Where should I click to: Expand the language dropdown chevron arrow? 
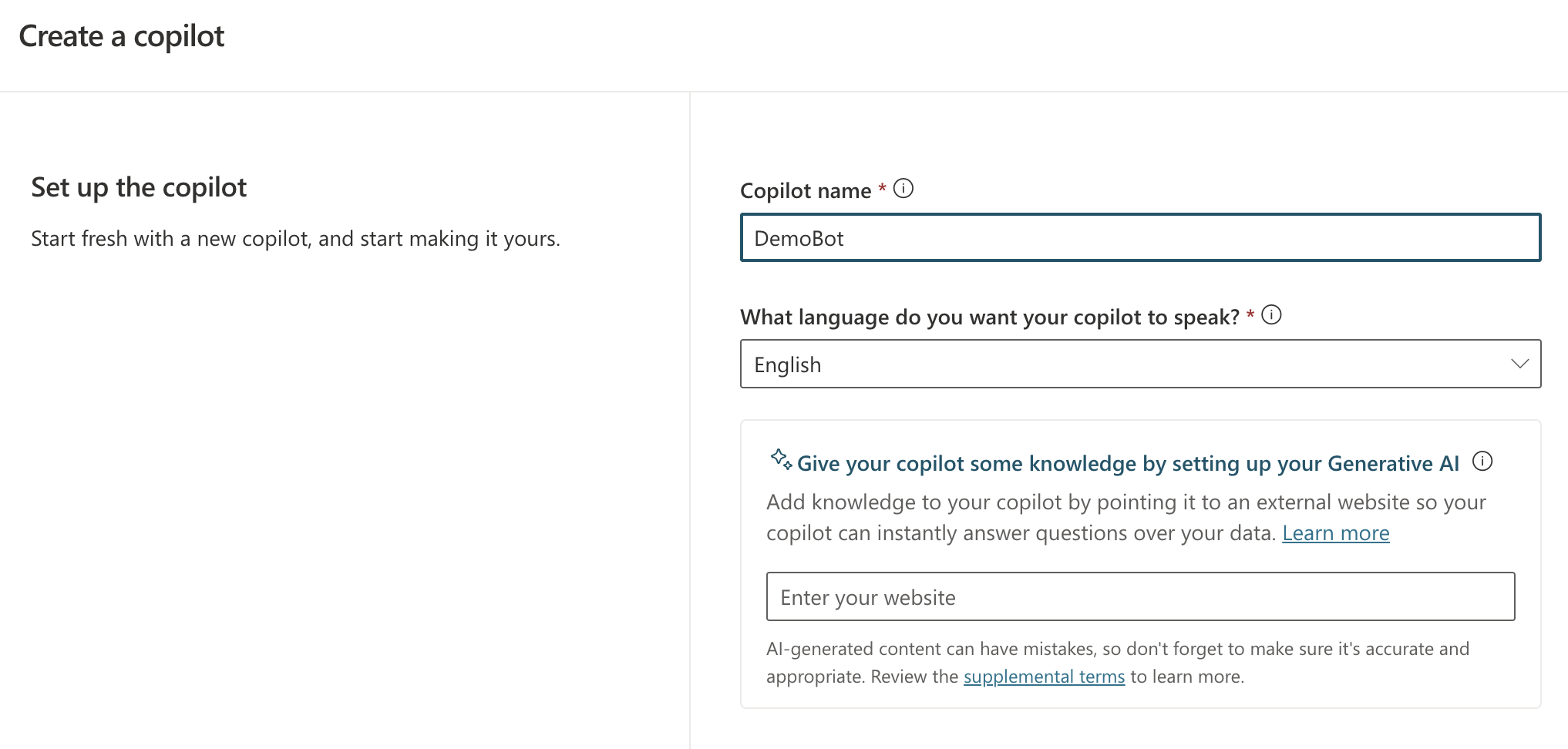1519,364
